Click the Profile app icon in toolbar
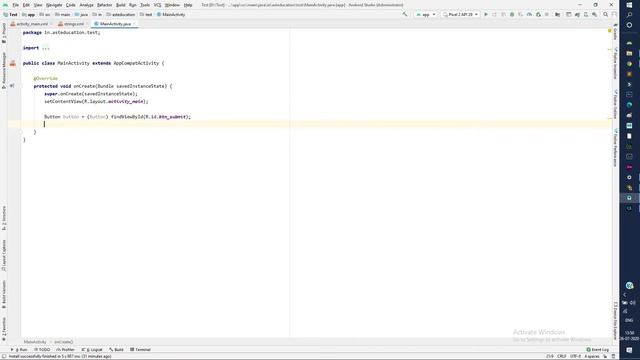 [529, 14]
